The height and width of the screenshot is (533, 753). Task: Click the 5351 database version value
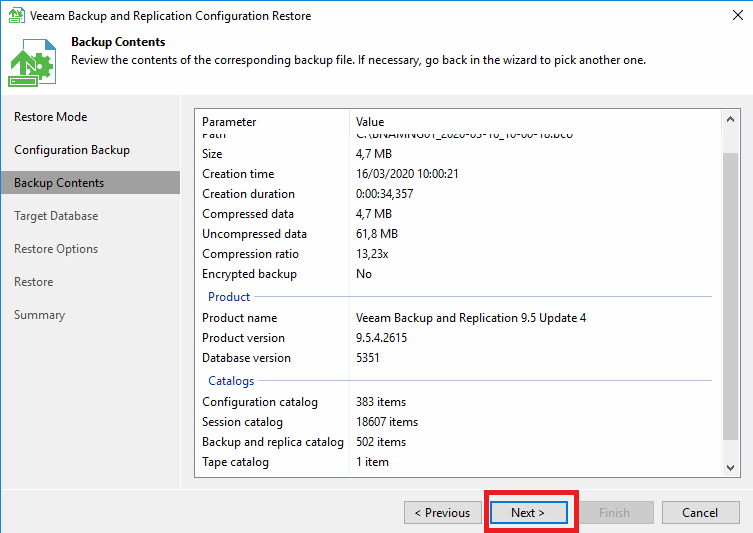click(367, 358)
